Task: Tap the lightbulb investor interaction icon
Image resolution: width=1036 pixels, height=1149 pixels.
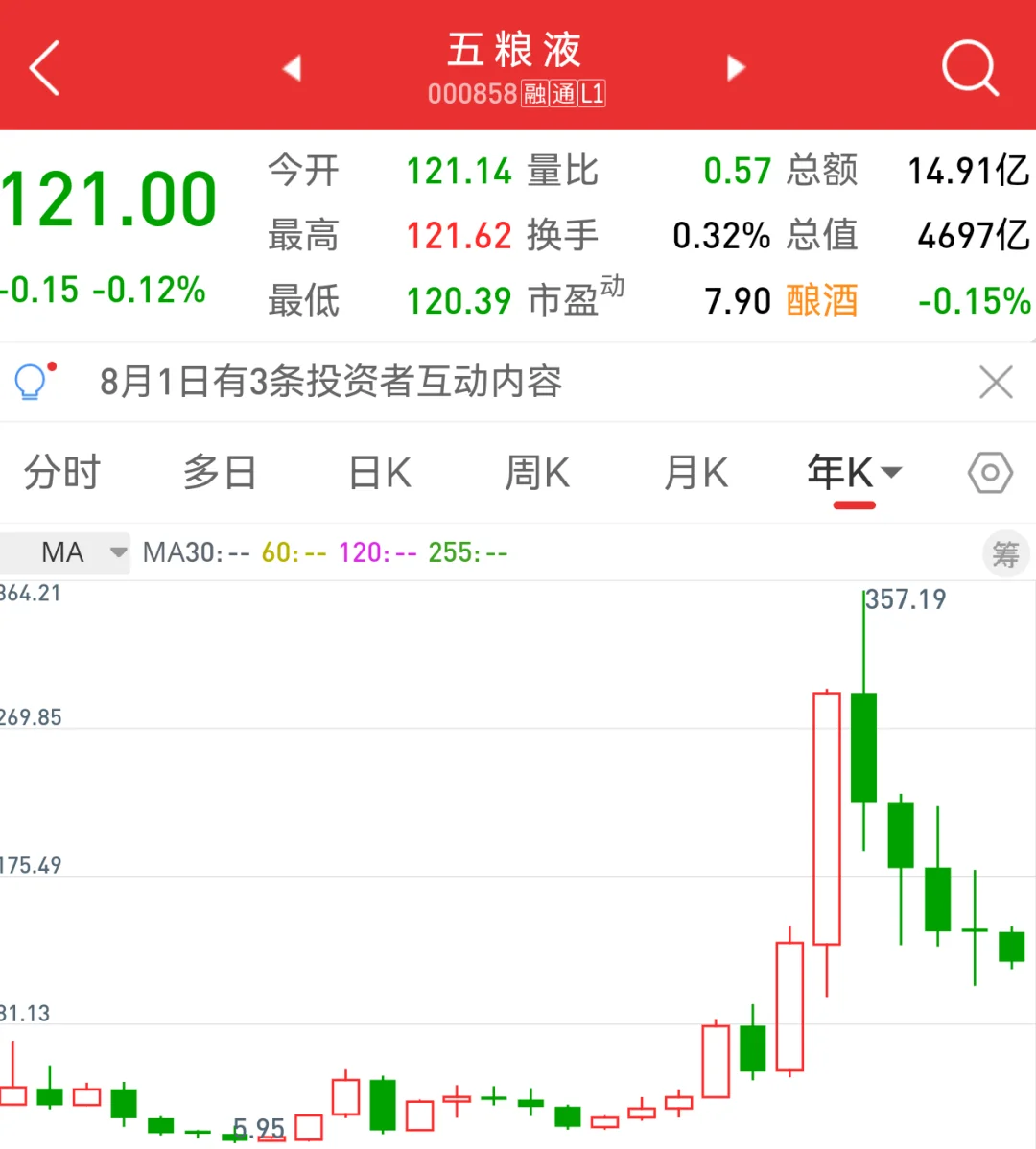Action: [x=32, y=381]
